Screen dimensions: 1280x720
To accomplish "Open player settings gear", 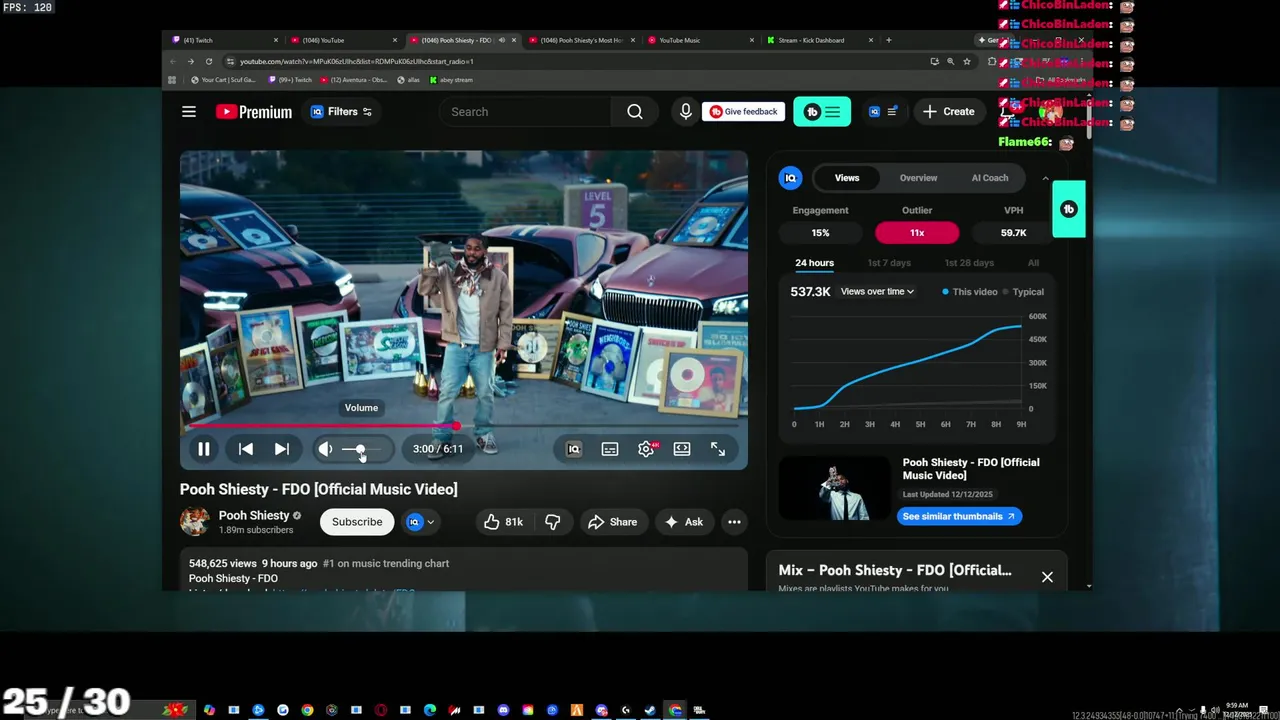I will 646,449.
